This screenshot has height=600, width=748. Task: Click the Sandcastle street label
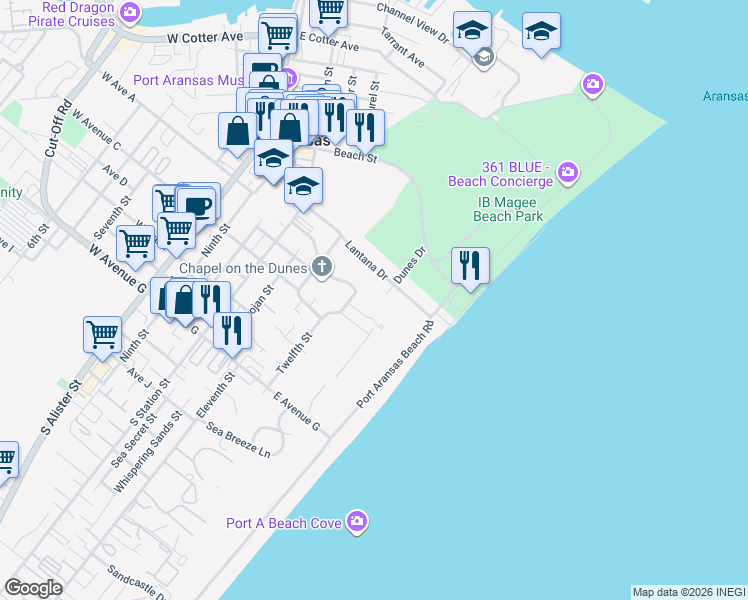[x=136, y=582]
